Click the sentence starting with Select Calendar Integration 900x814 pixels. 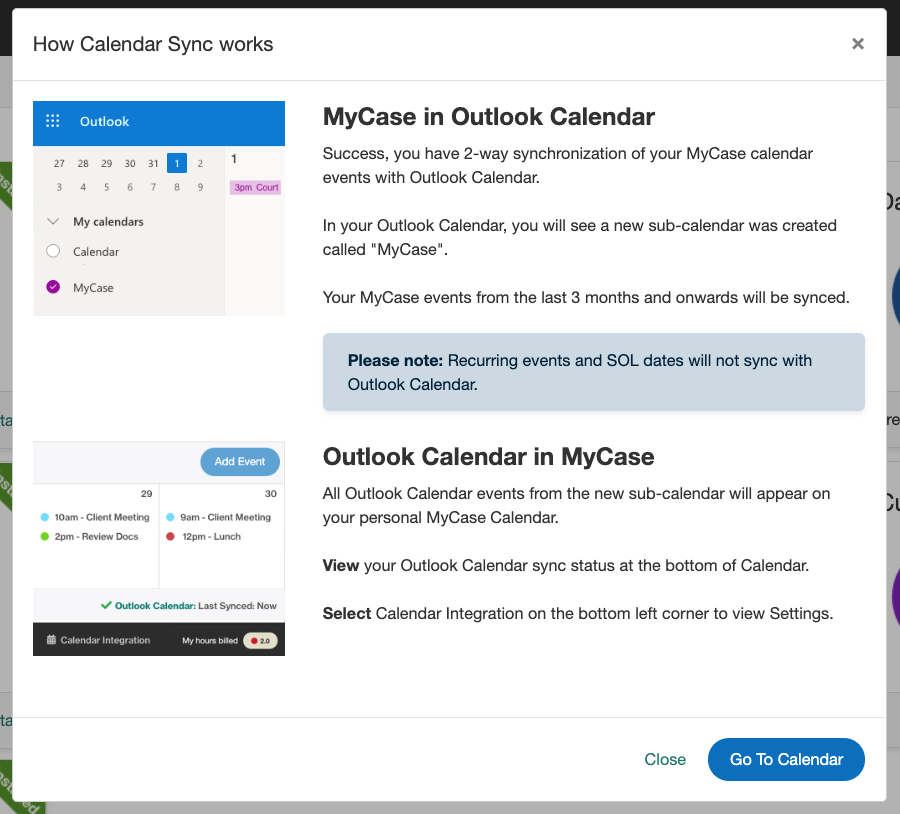(x=577, y=613)
